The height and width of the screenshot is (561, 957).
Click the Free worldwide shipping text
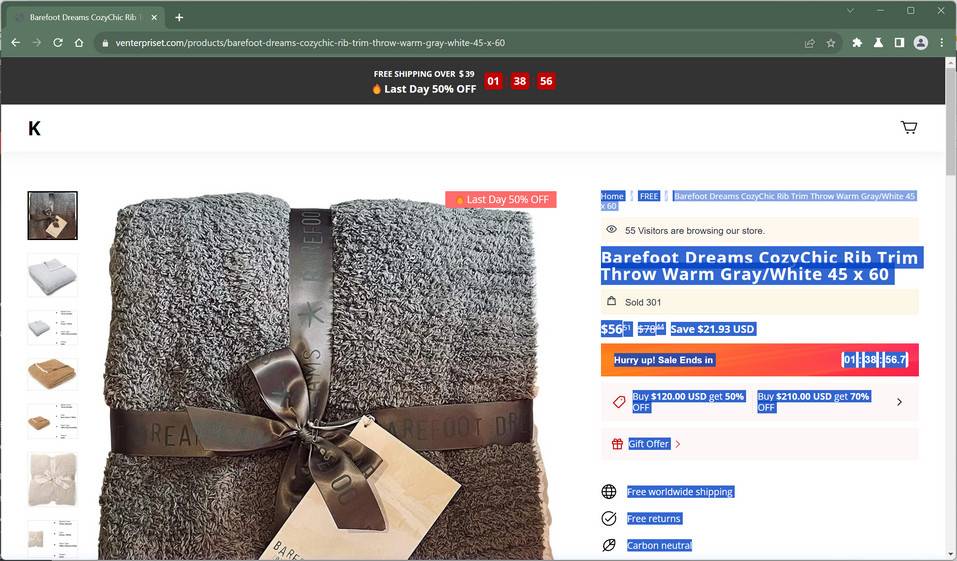click(680, 491)
